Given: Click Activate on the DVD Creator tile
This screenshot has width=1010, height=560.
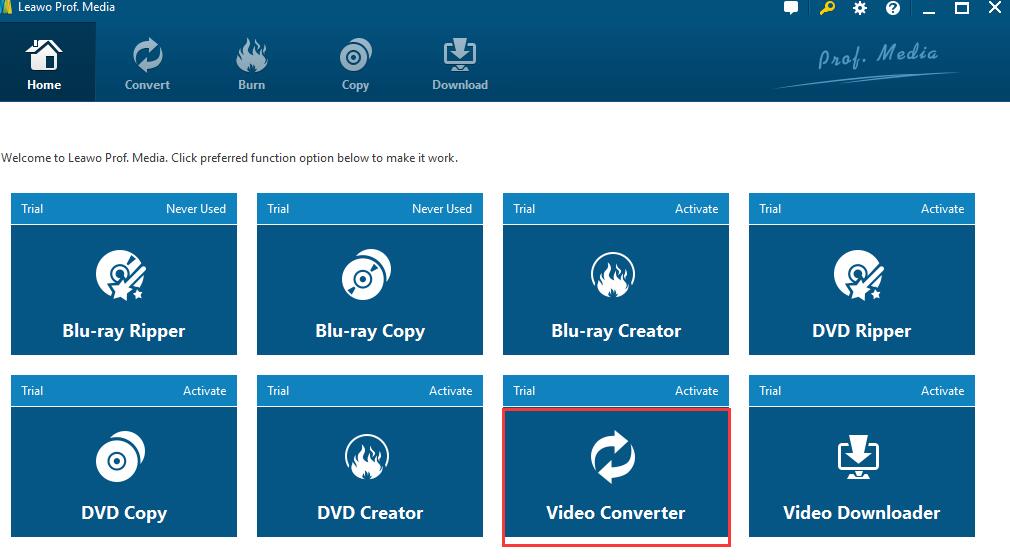Looking at the screenshot, I should pyautogui.click(x=450, y=391).
